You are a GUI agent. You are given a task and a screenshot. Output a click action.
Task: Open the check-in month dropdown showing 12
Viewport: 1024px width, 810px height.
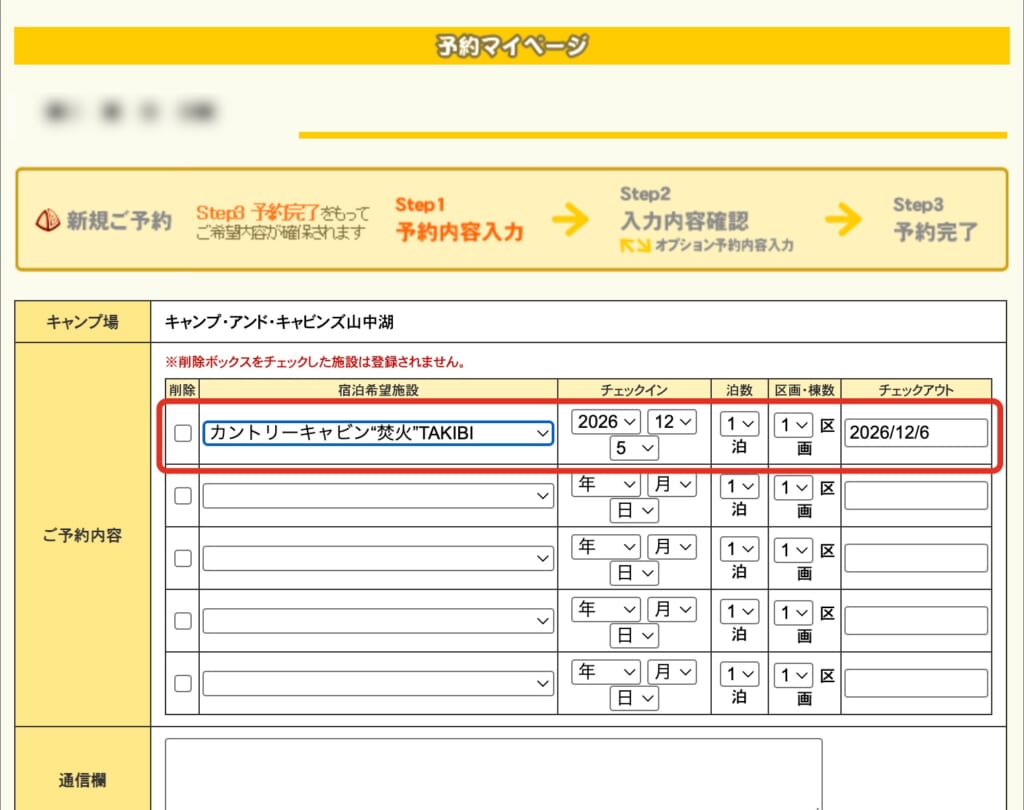point(672,421)
